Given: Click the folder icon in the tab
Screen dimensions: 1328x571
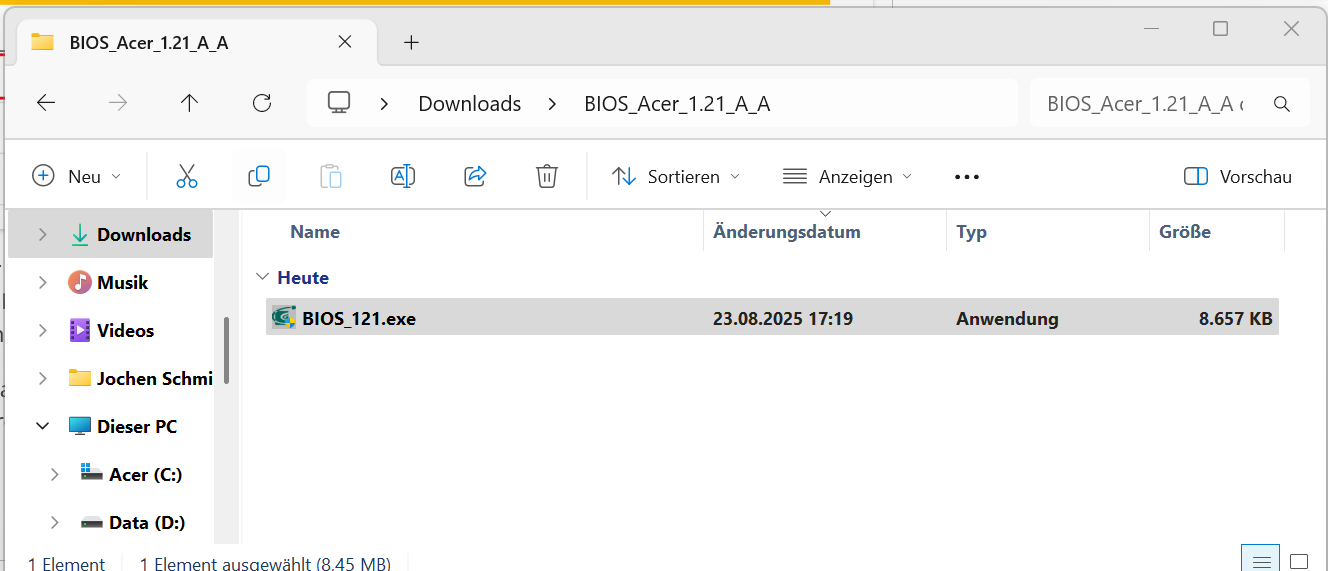Looking at the screenshot, I should click(x=42, y=42).
